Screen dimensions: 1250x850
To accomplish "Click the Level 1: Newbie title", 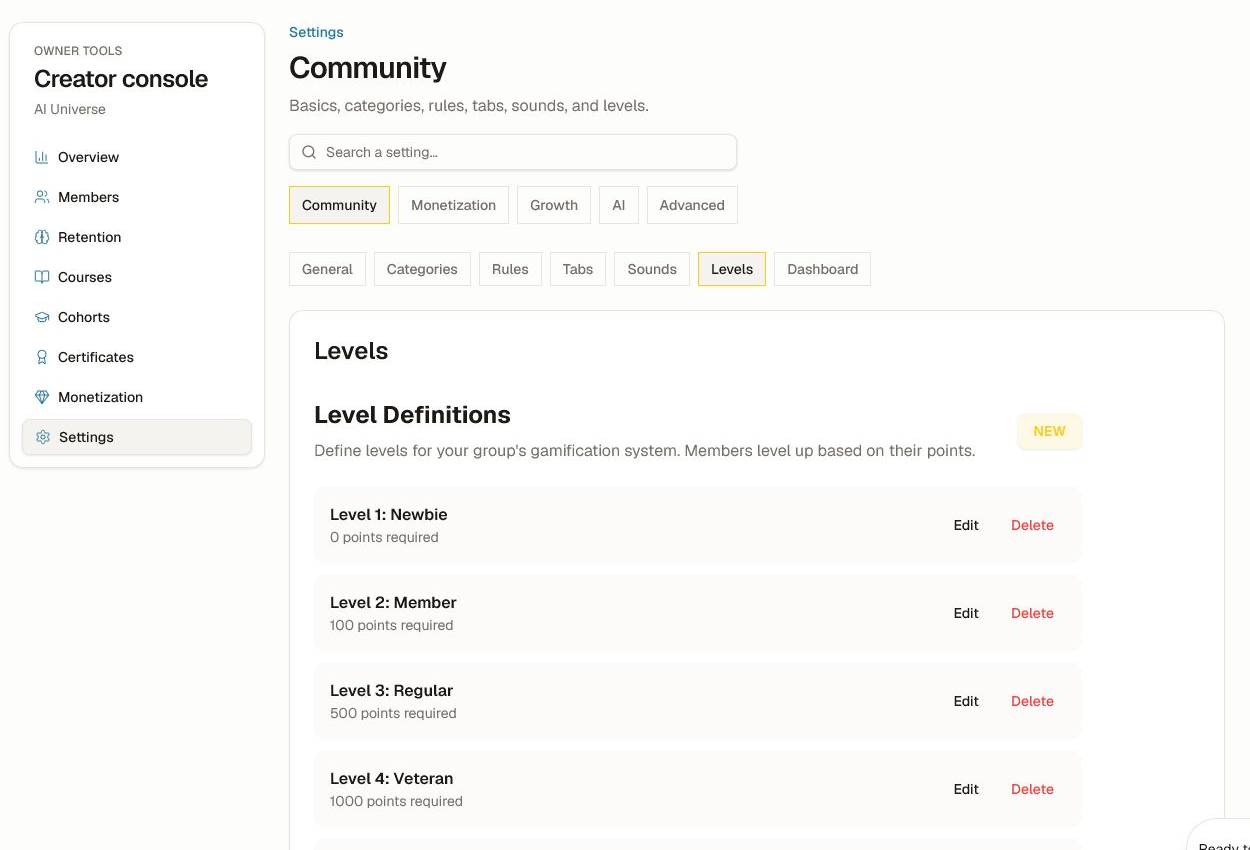I will tap(389, 514).
